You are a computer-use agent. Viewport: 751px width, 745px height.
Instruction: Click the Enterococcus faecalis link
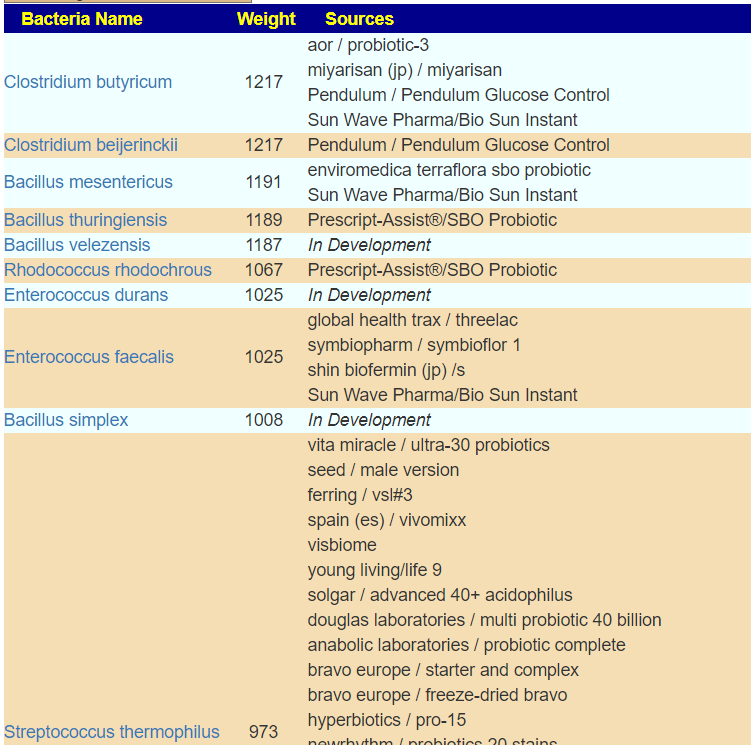pyautogui.click(x=89, y=357)
